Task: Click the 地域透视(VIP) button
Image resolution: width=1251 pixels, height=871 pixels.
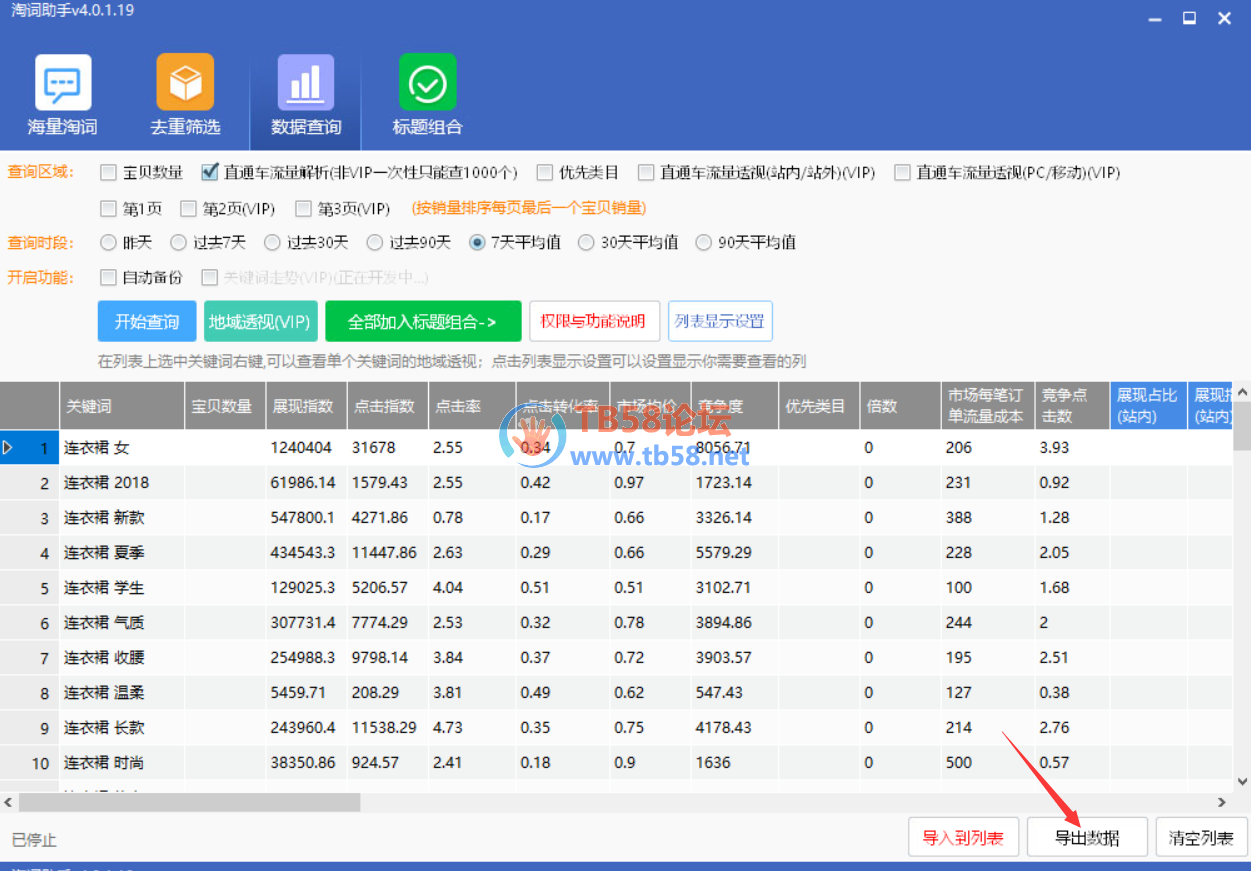Action: point(260,322)
